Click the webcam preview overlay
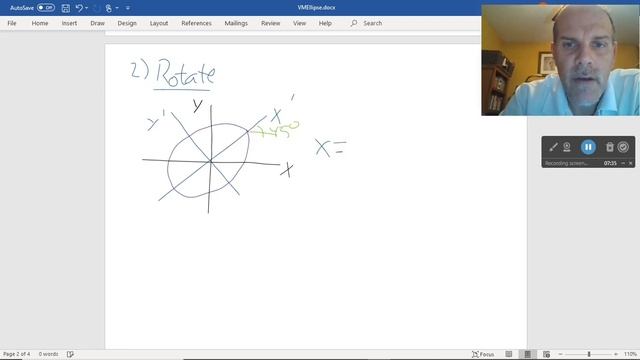 pos(560,60)
